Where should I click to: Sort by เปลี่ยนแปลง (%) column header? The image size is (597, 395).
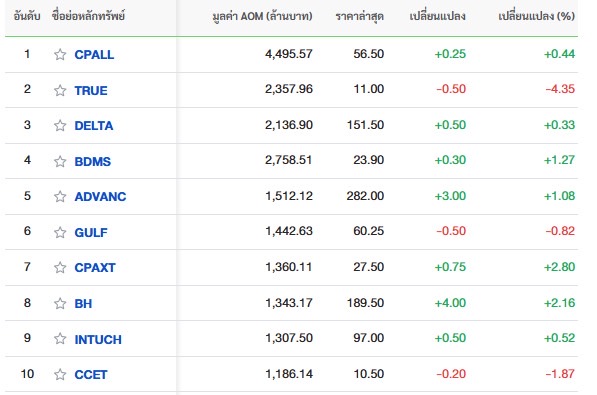point(536,16)
